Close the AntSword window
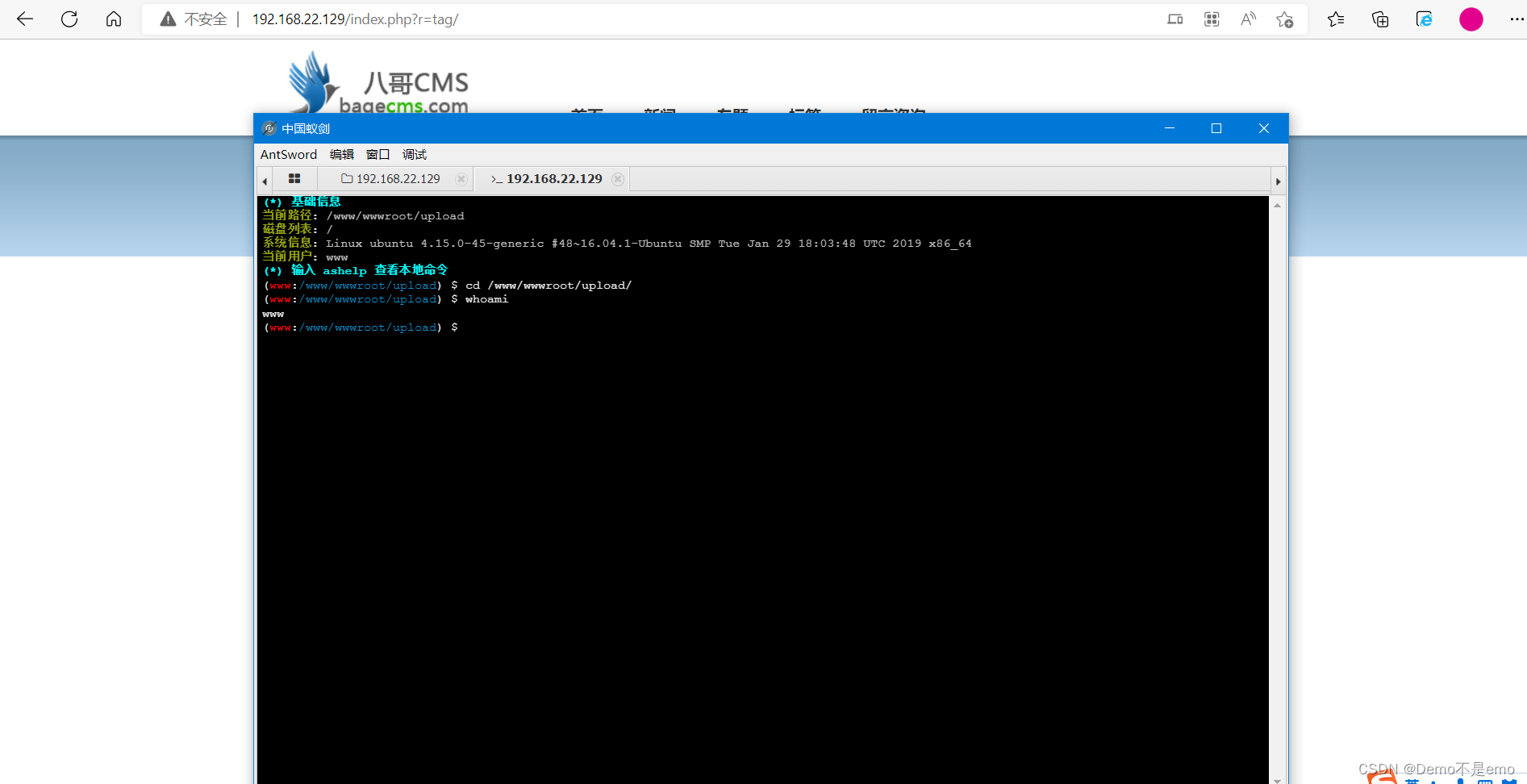 coord(1264,128)
